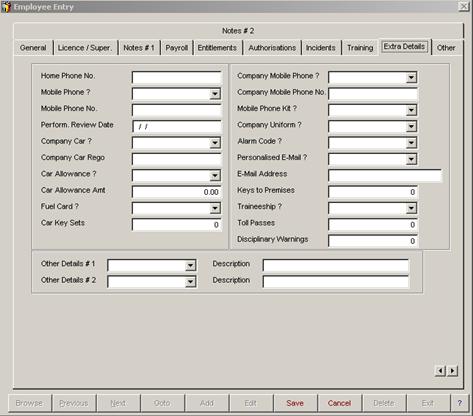Click Description field for Other Details # 1
Viewport: 473px width, 416px height.
coord(335,266)
